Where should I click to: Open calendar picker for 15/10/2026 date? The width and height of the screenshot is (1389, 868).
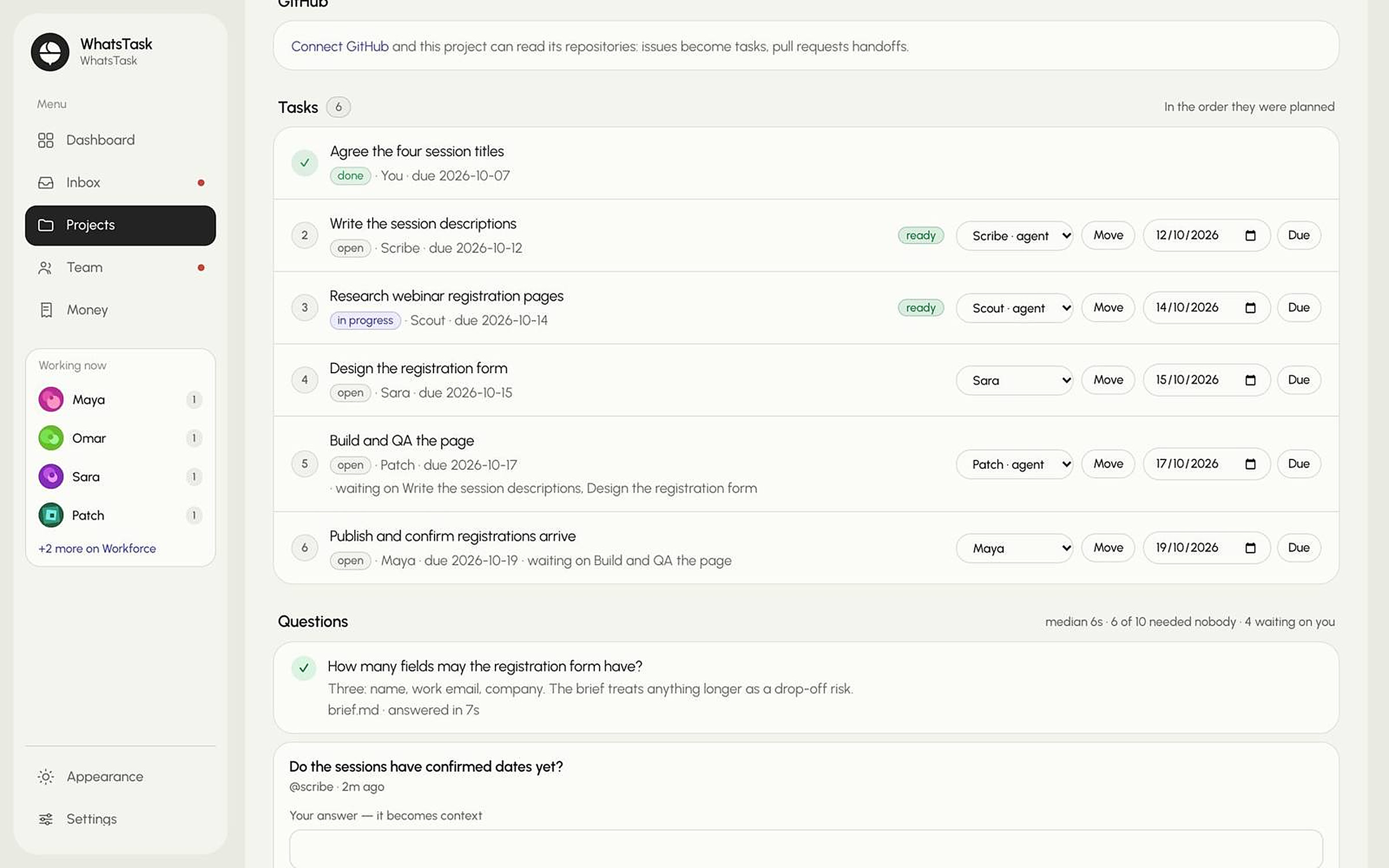coord(1250,380)
